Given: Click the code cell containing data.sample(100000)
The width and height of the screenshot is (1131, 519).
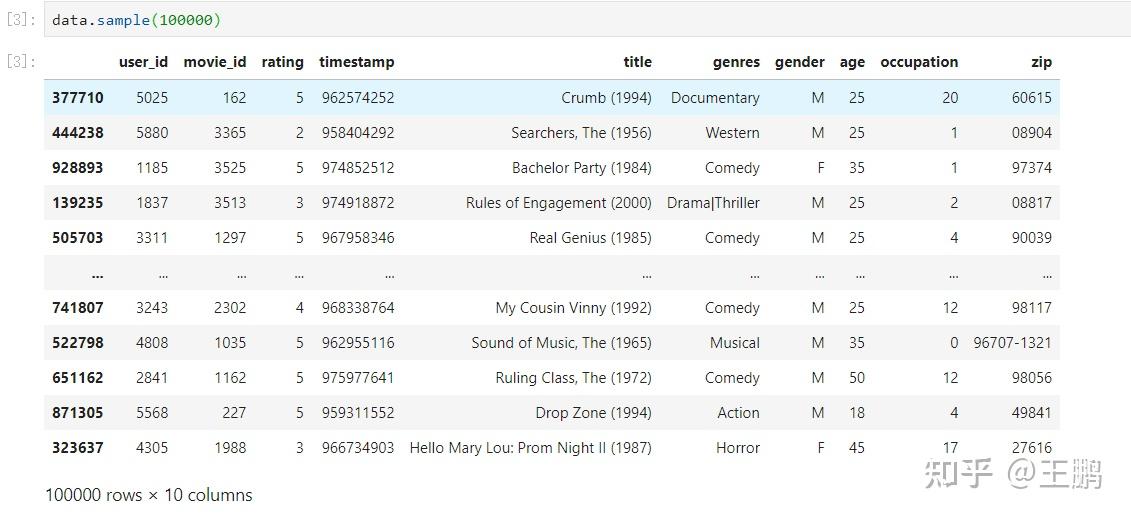Looking at the screenshot, I should [x=136, y=20].
